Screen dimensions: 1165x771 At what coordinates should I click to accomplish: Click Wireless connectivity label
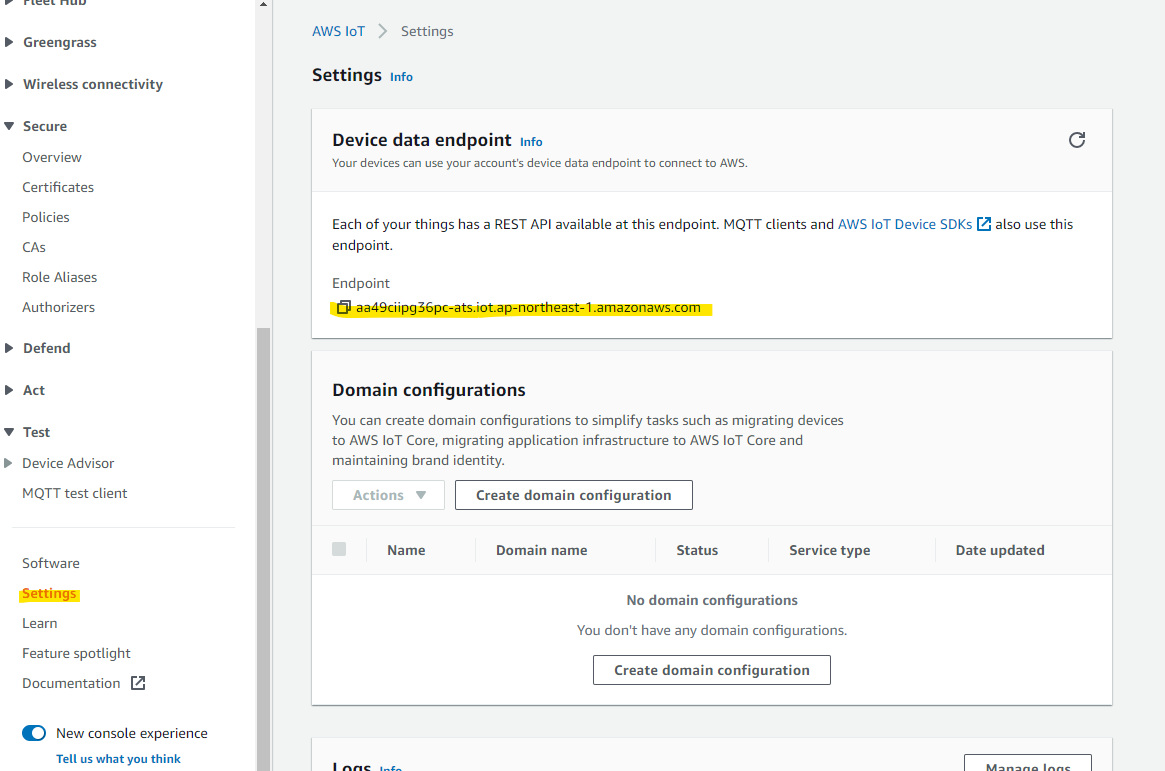coord(93,84)
